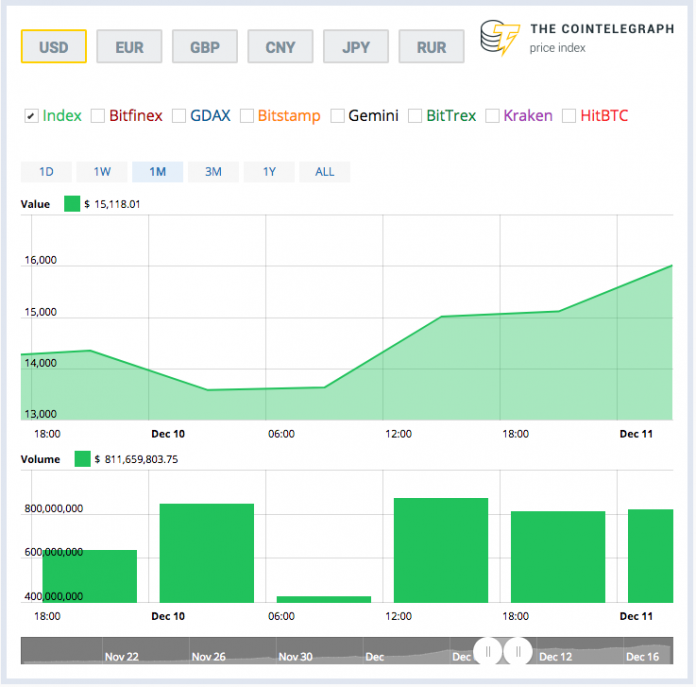Click the left range slider handle
The image size is (696, 687).
click(489, 651)
